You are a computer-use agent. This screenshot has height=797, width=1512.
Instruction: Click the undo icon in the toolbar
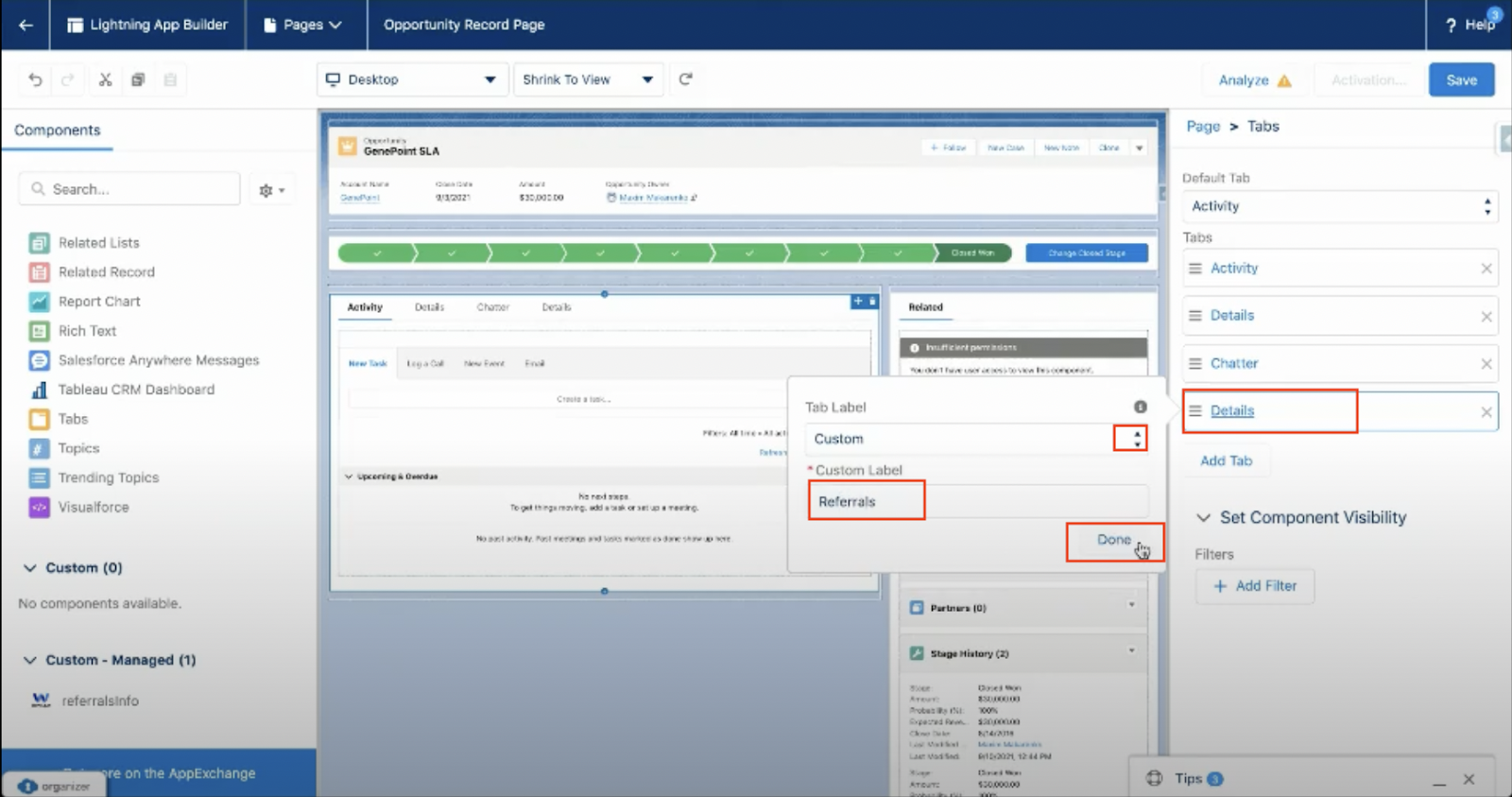(36, 79)
